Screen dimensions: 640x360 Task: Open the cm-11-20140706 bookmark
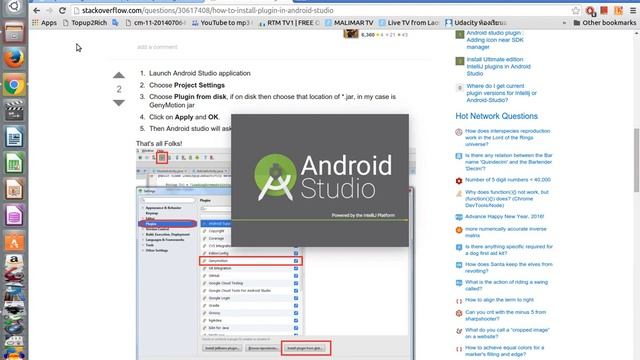pyautogui.click(x=156, y=23)
